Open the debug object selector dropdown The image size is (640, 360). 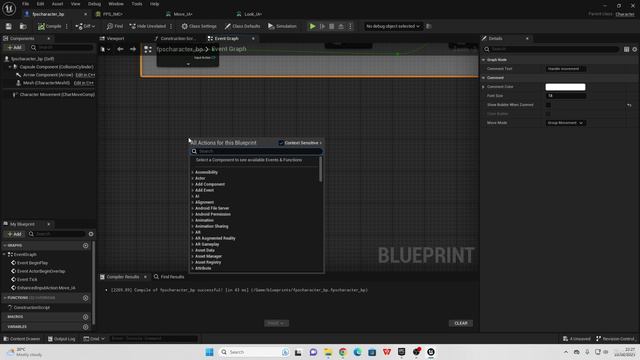click(393, 26)
